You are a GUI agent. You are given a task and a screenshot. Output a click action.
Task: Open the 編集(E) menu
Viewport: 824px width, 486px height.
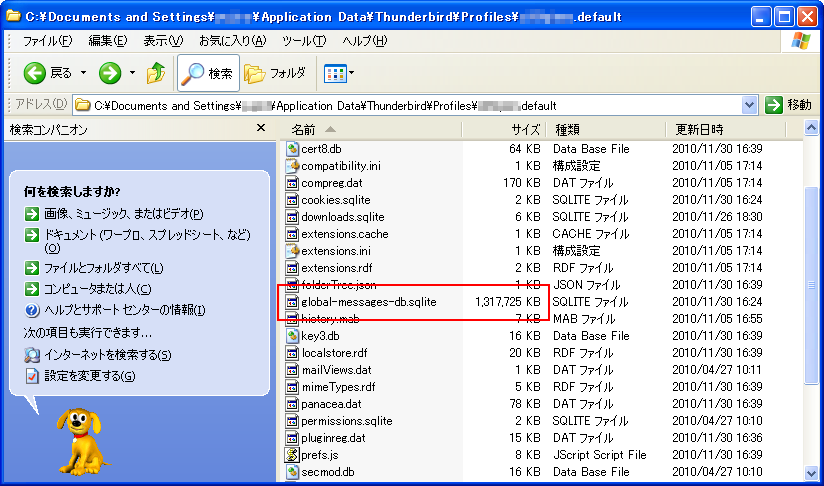(108, 40)
